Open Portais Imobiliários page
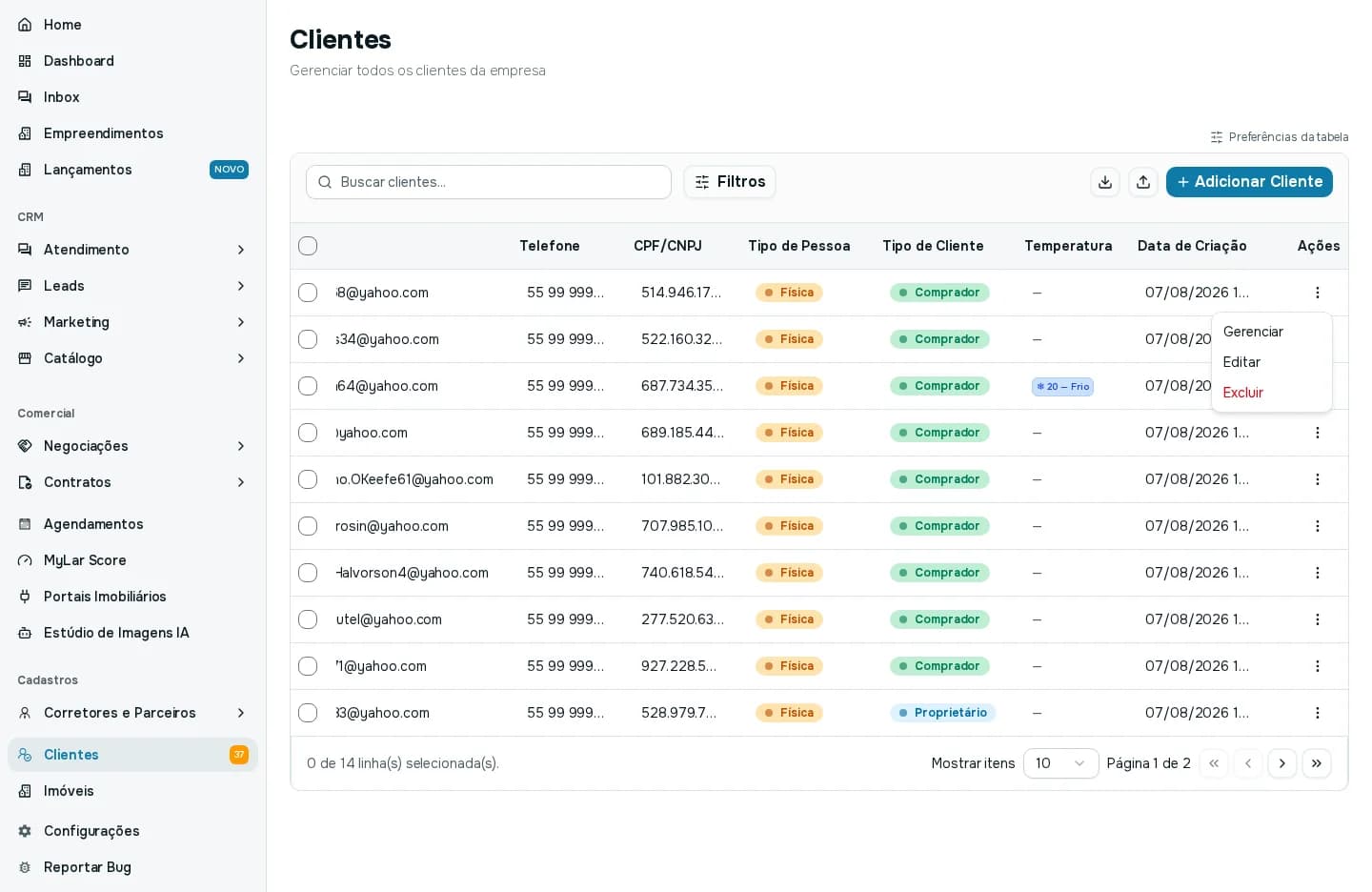The image size is (1372, 892). pyautogui.click(x=132, y=597)
